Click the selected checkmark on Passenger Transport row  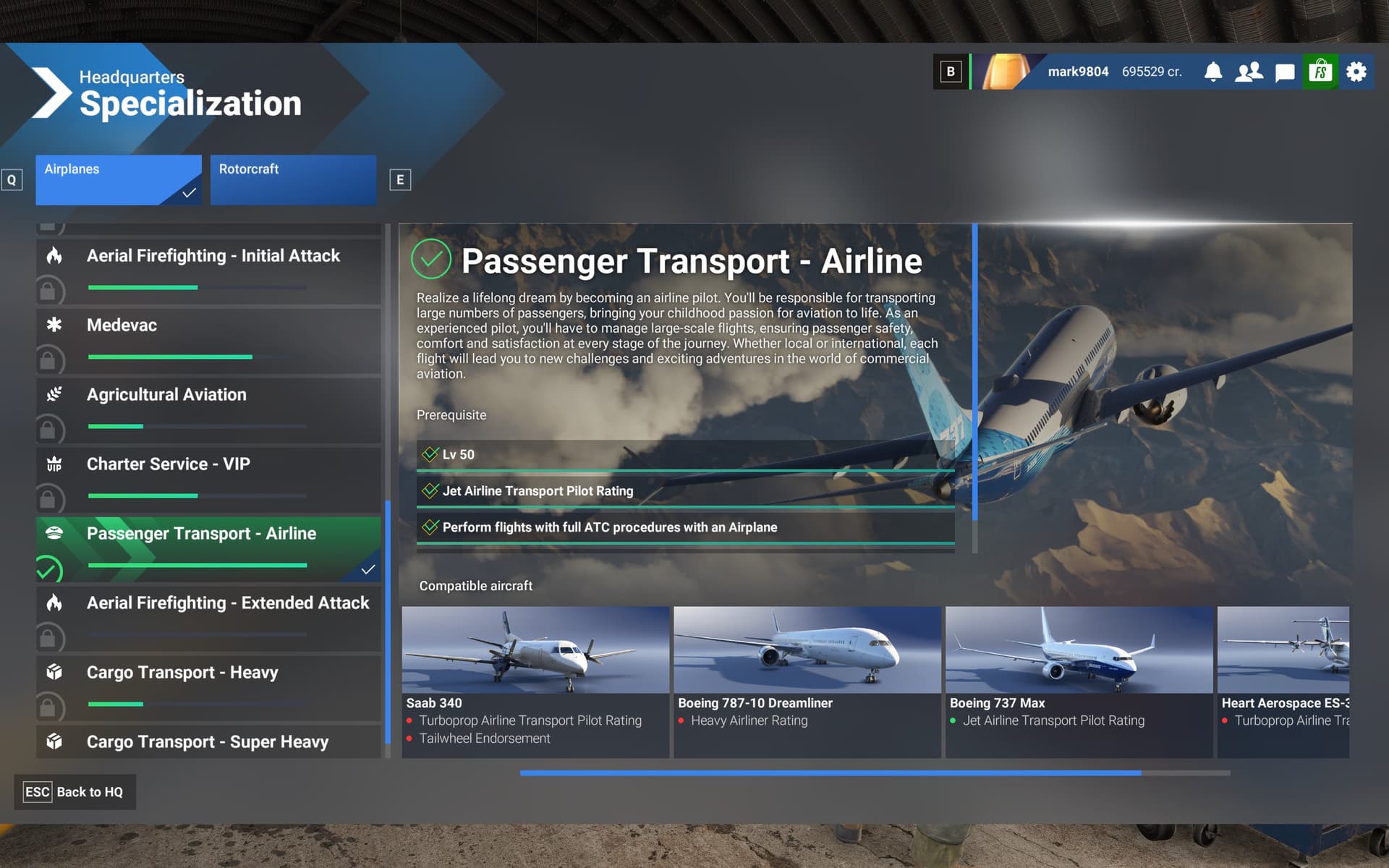tap(368, 570)
